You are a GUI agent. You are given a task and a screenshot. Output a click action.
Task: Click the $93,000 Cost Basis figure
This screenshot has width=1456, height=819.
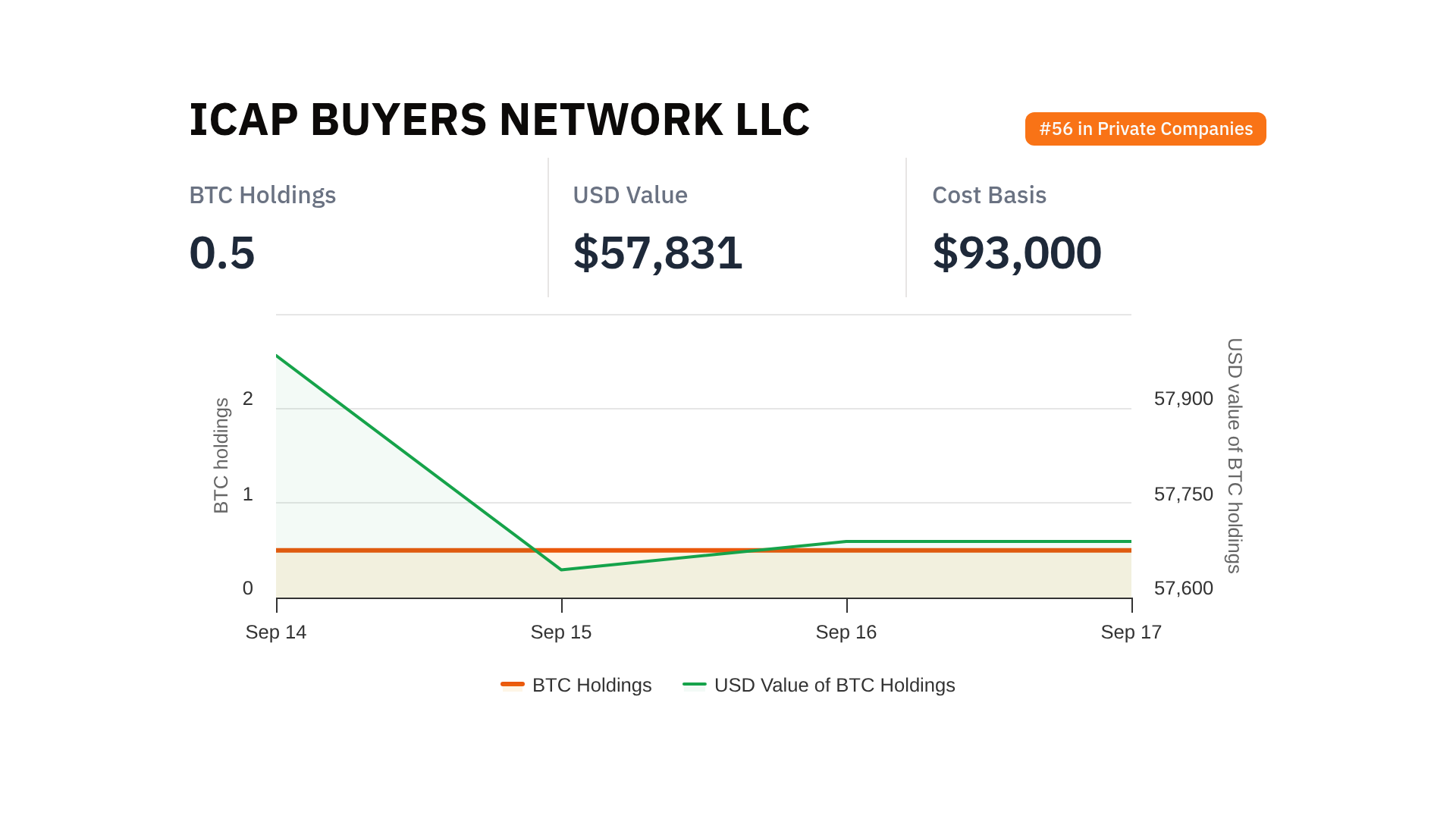[1016, 253]
